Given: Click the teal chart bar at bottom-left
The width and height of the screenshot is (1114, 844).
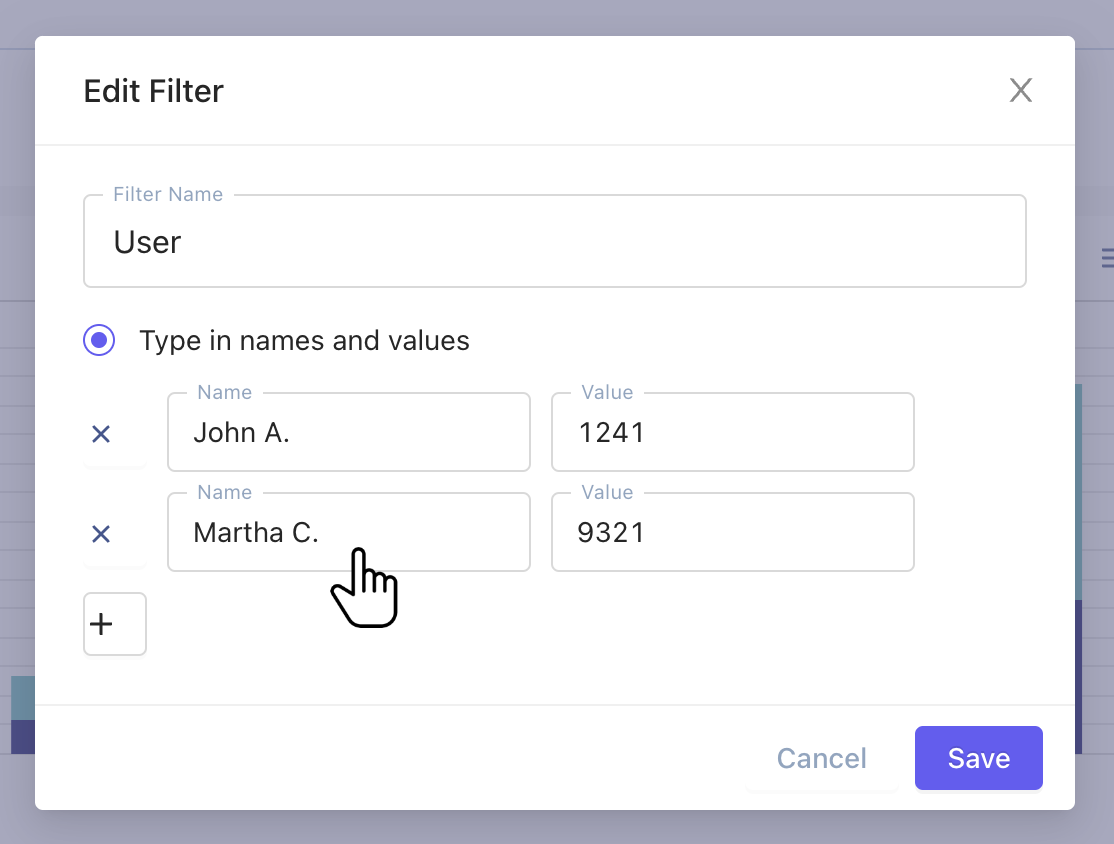Looking at the screenshot, I should [x=22, y=697].
